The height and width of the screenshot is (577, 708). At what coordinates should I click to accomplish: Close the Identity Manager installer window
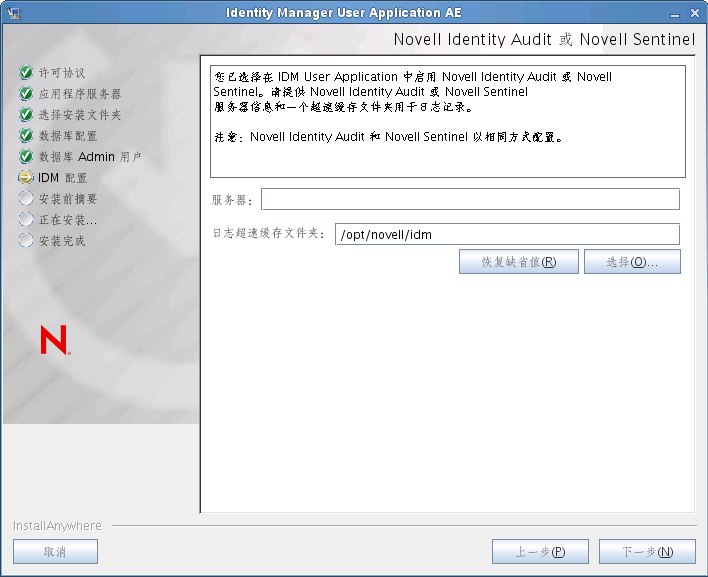pyautogui.click(x=695, y=13)
